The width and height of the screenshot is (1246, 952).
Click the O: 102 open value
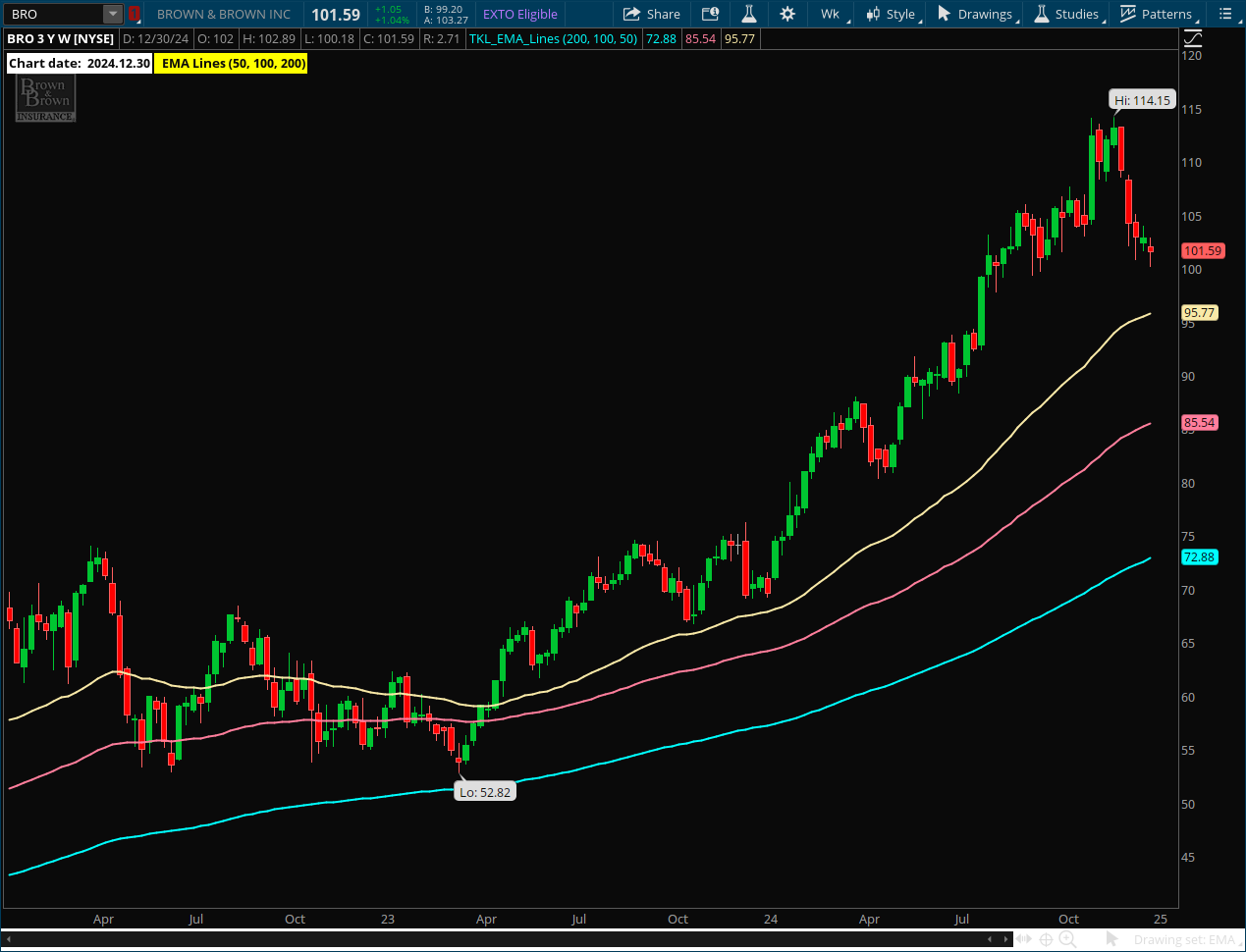(x=215, y=39)
